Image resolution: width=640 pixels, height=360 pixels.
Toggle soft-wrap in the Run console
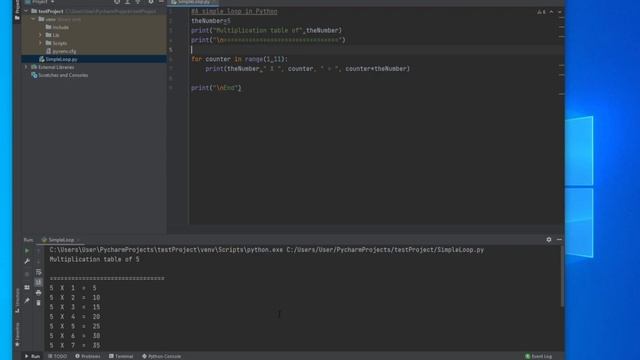38,272
